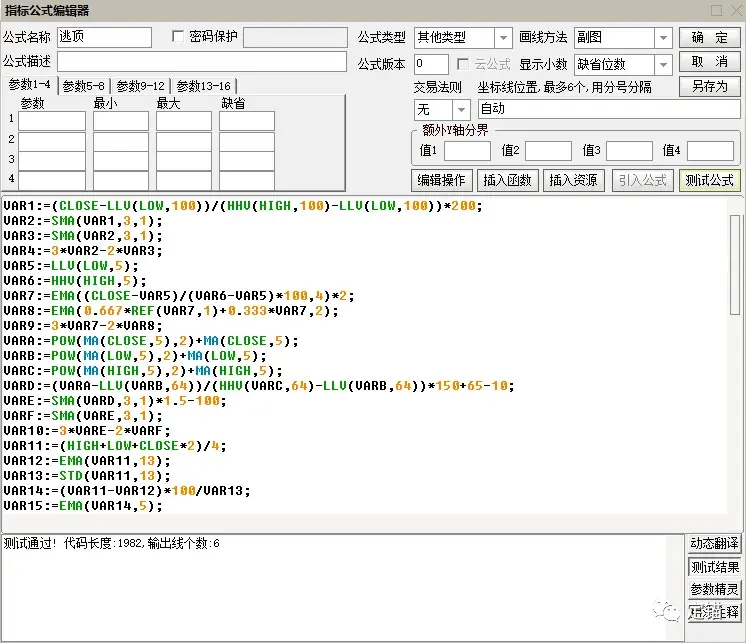Click row 1 最小 field

pos(121,121)
